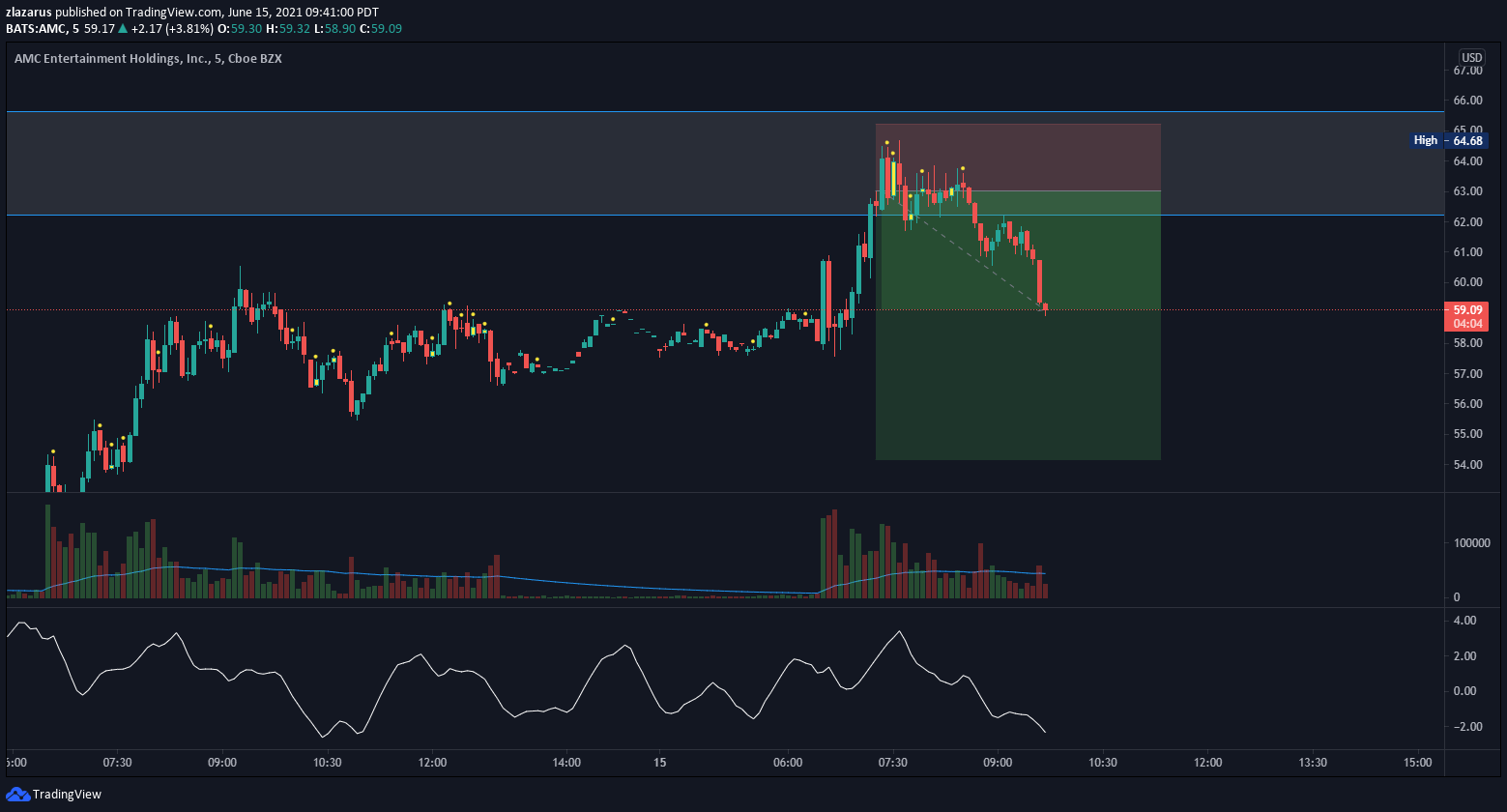Click the 4.00 oscillator axis label
Viewport: 1507px width, 812px height.
[x=1464, y=621]
